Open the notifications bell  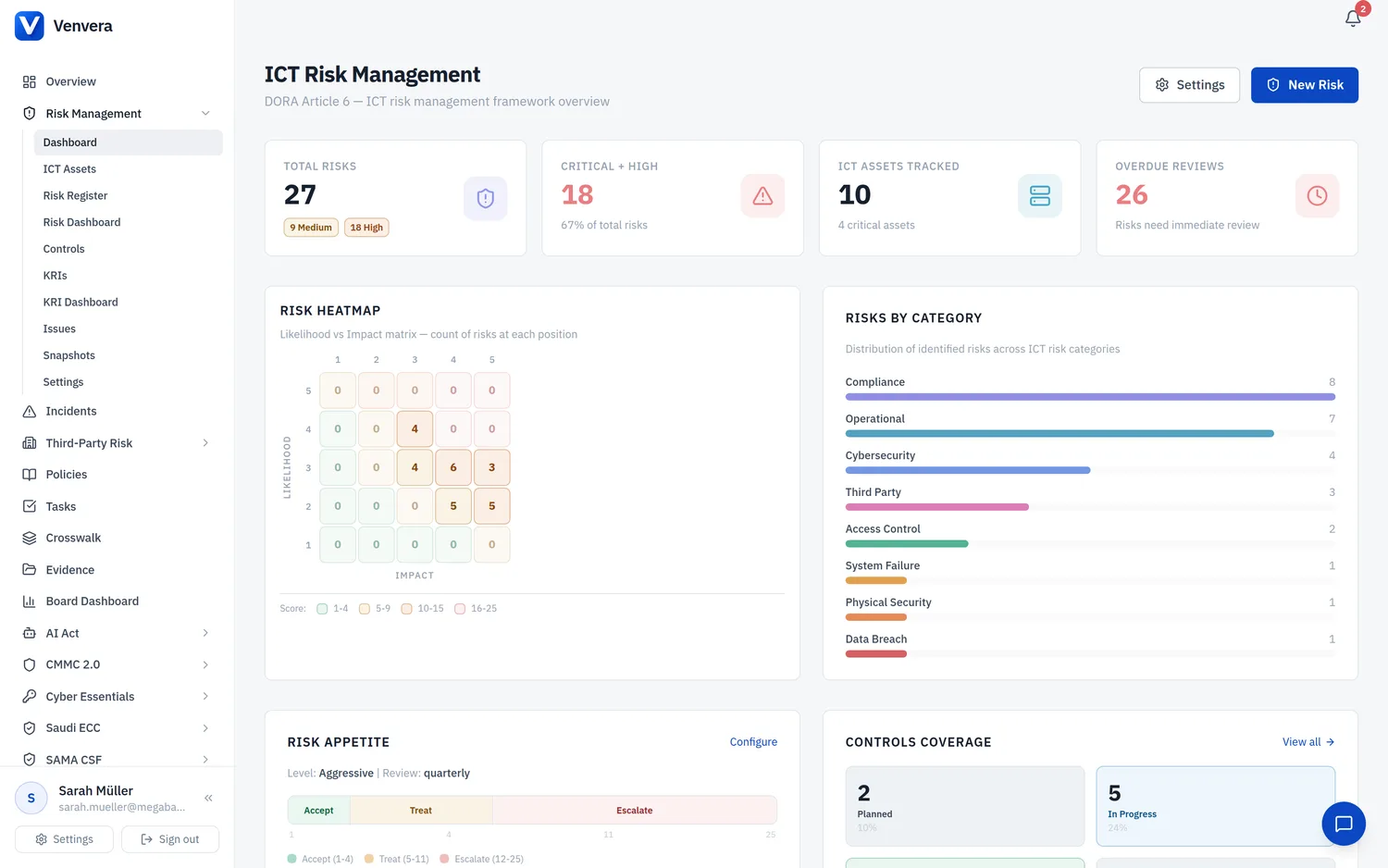(1353, 19)
